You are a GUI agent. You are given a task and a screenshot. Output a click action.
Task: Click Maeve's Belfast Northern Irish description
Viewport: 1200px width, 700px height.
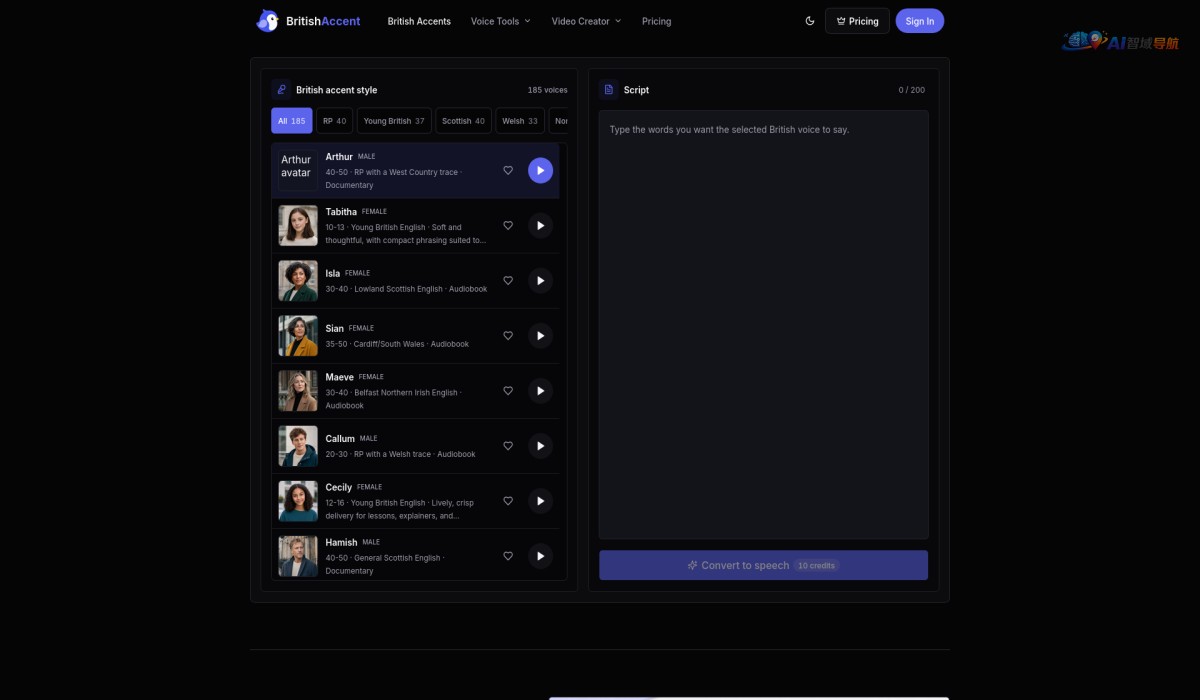(392, 399)
